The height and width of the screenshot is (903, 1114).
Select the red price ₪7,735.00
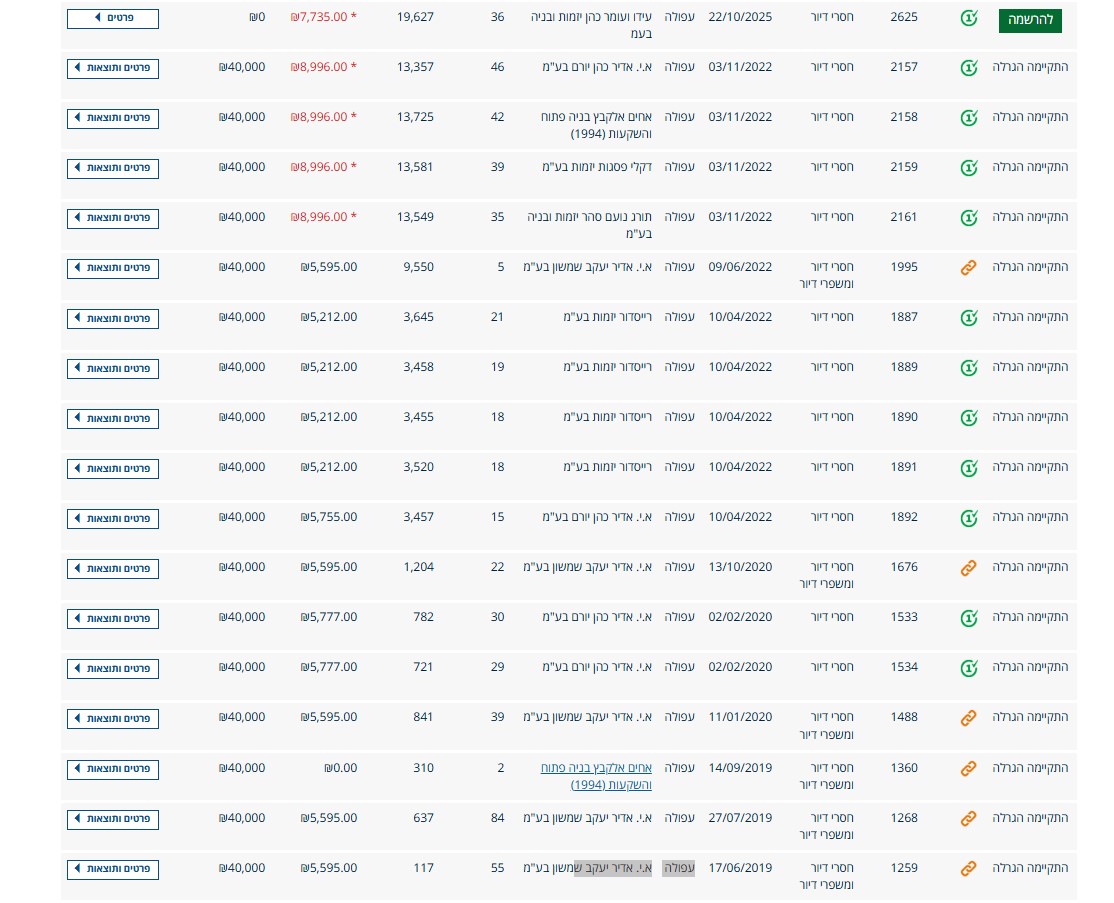[x=323, y=17]
